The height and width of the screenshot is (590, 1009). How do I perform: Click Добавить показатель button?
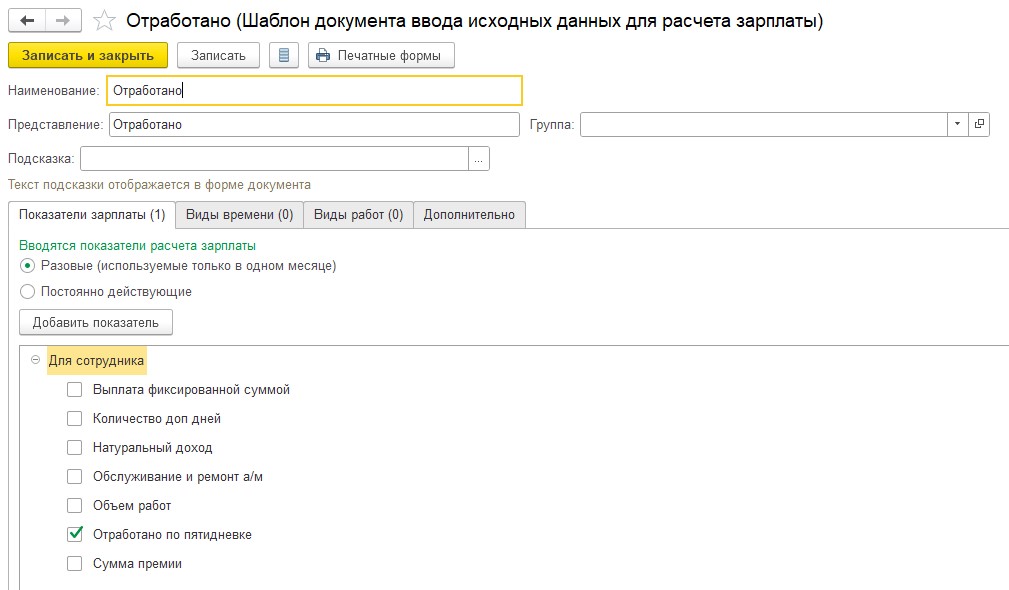96,322
